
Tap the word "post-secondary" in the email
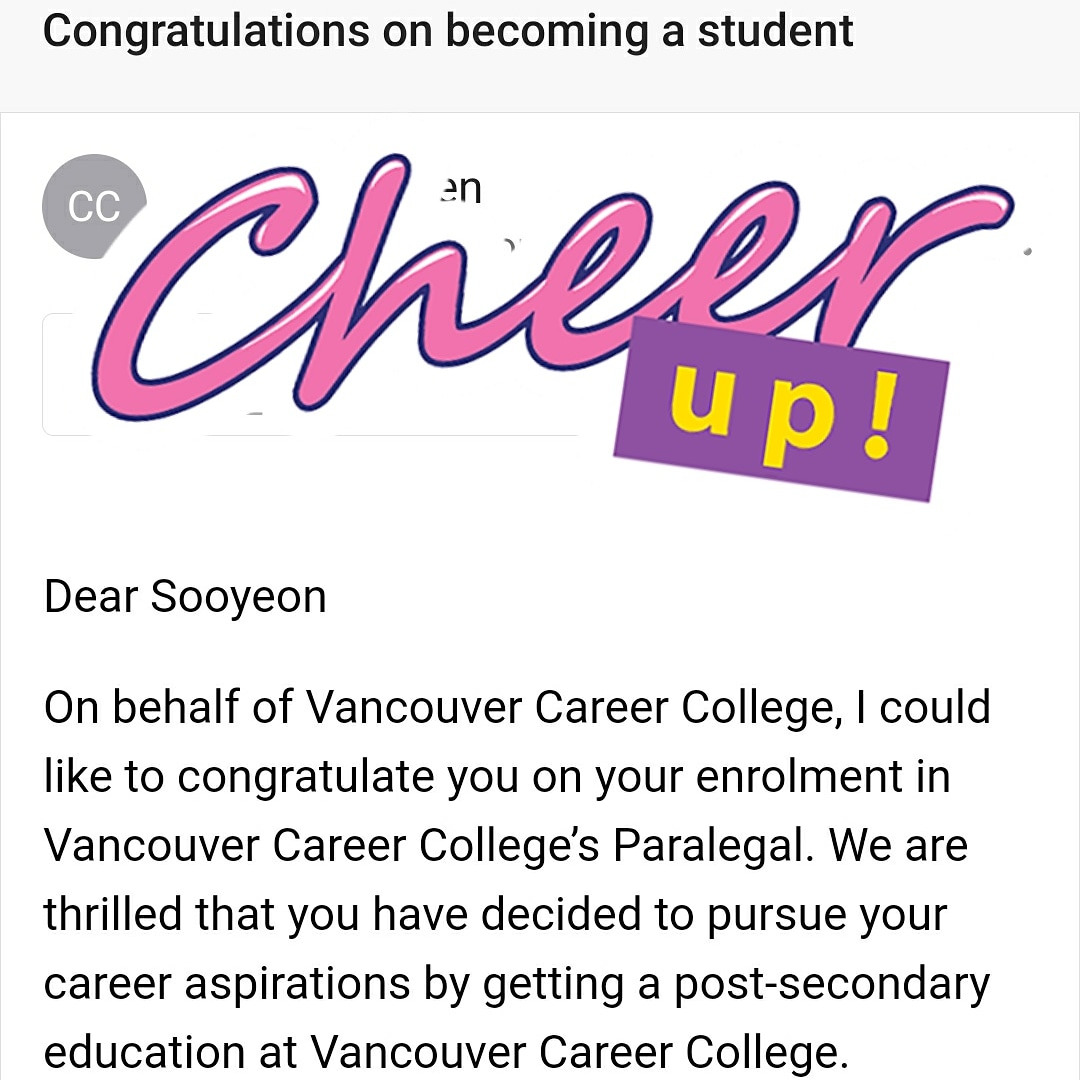pos(832,984)
